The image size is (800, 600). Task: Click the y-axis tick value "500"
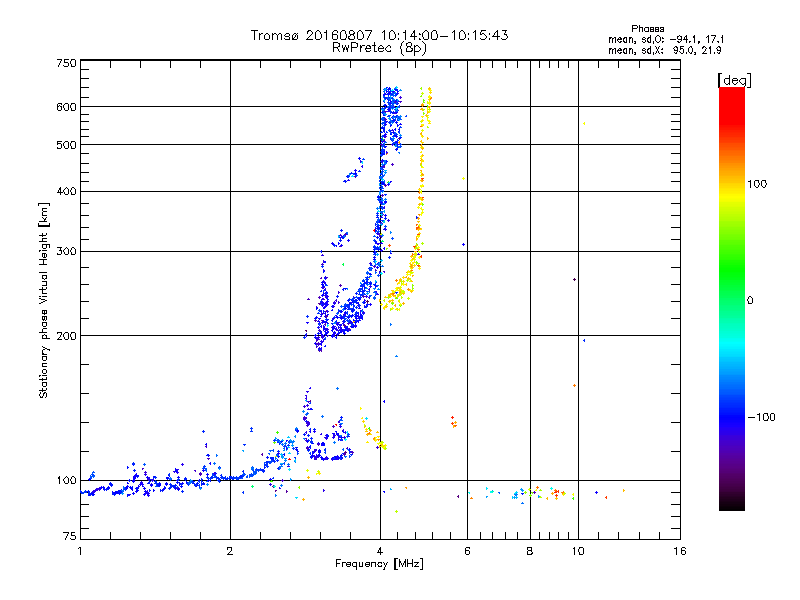point(66,145)
